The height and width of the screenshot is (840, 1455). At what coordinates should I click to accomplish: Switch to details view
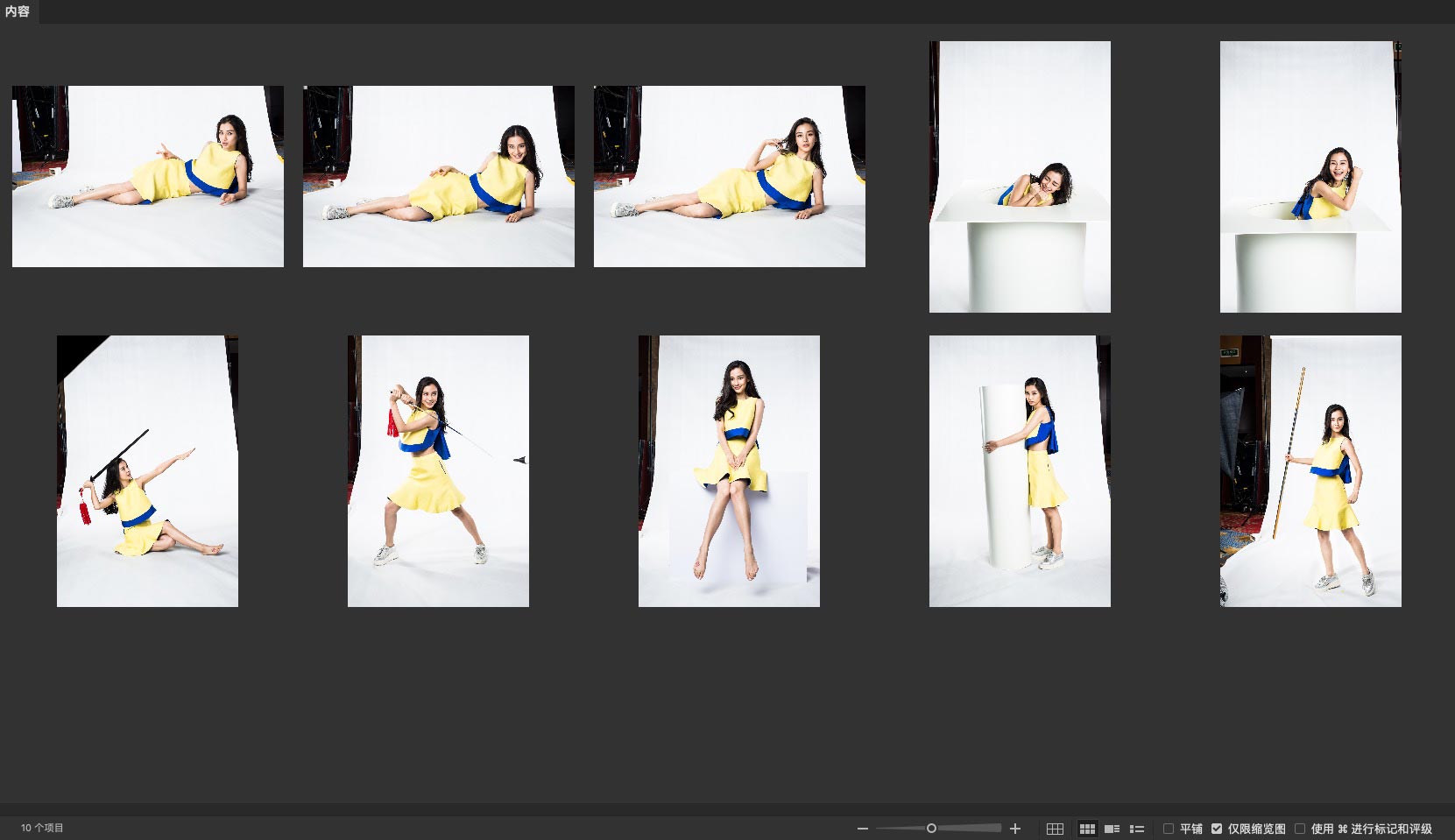pyautogui.click(x=1112, y=829)
